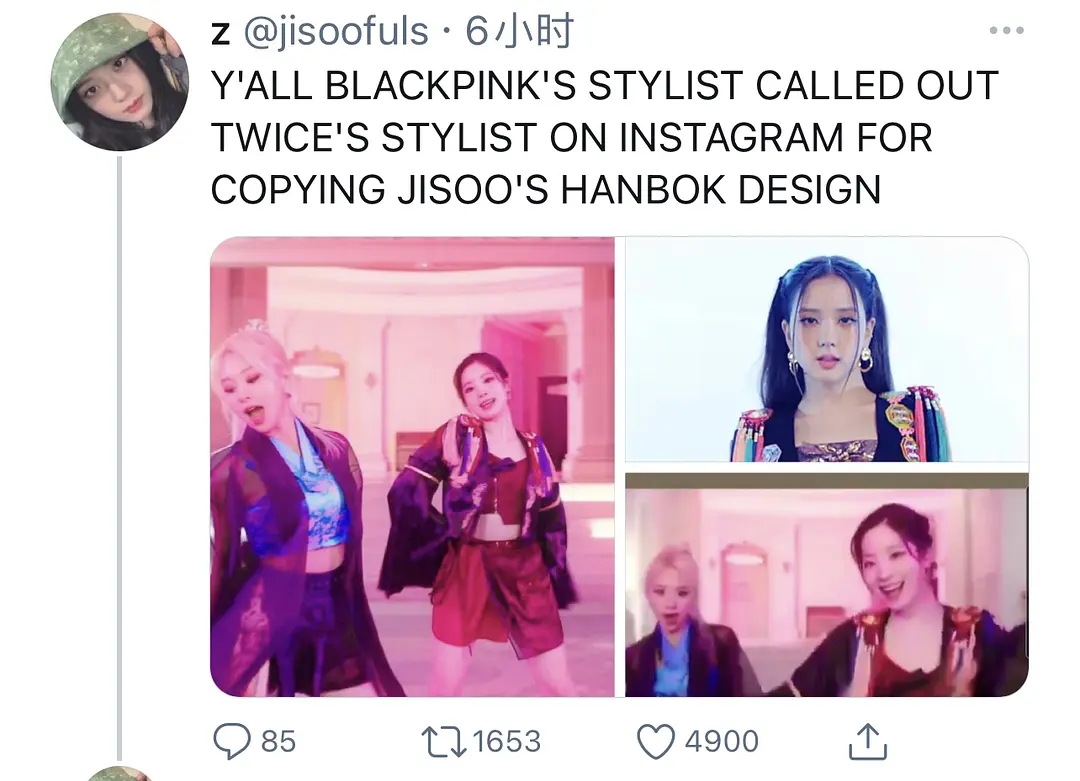Open the reply comment icon
The height and width of the screenshot is (781, 1080).
pos(232,741)
